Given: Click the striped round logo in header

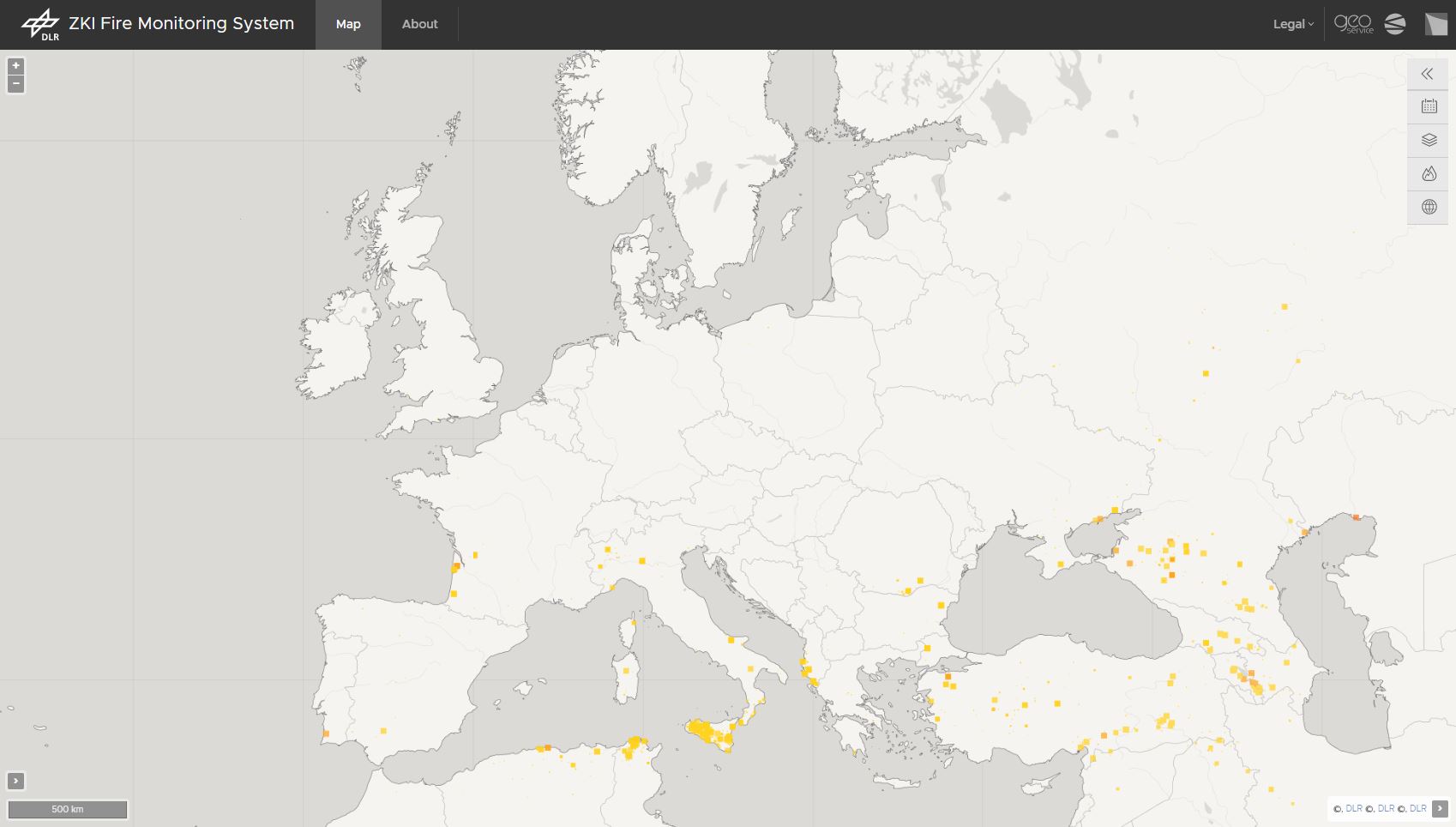Looking at the screenshot, I should click(1395, 24).
